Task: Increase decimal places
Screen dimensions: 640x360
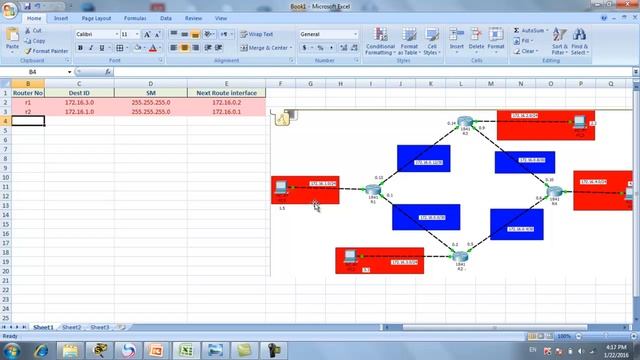Action: pos(344,48)
